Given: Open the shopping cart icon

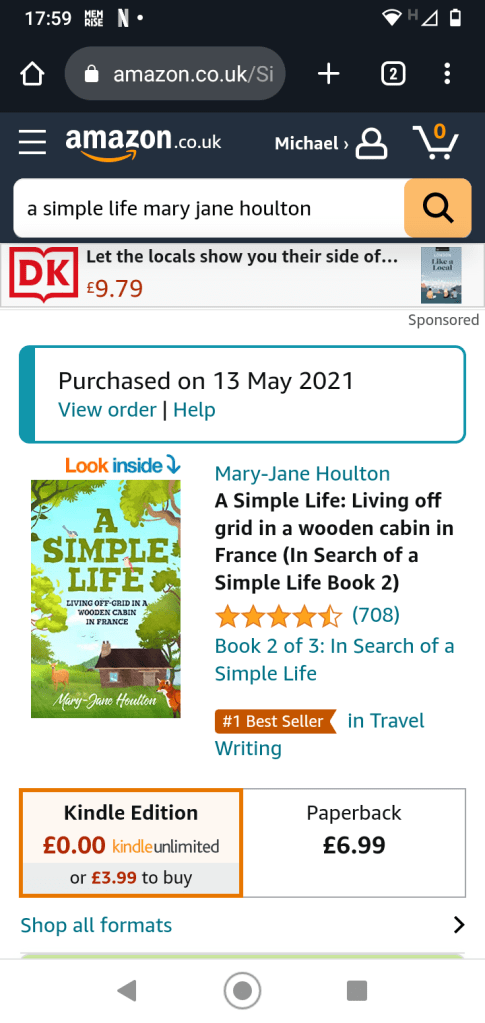Looking at the screenshot, I should tap(435, 142).
